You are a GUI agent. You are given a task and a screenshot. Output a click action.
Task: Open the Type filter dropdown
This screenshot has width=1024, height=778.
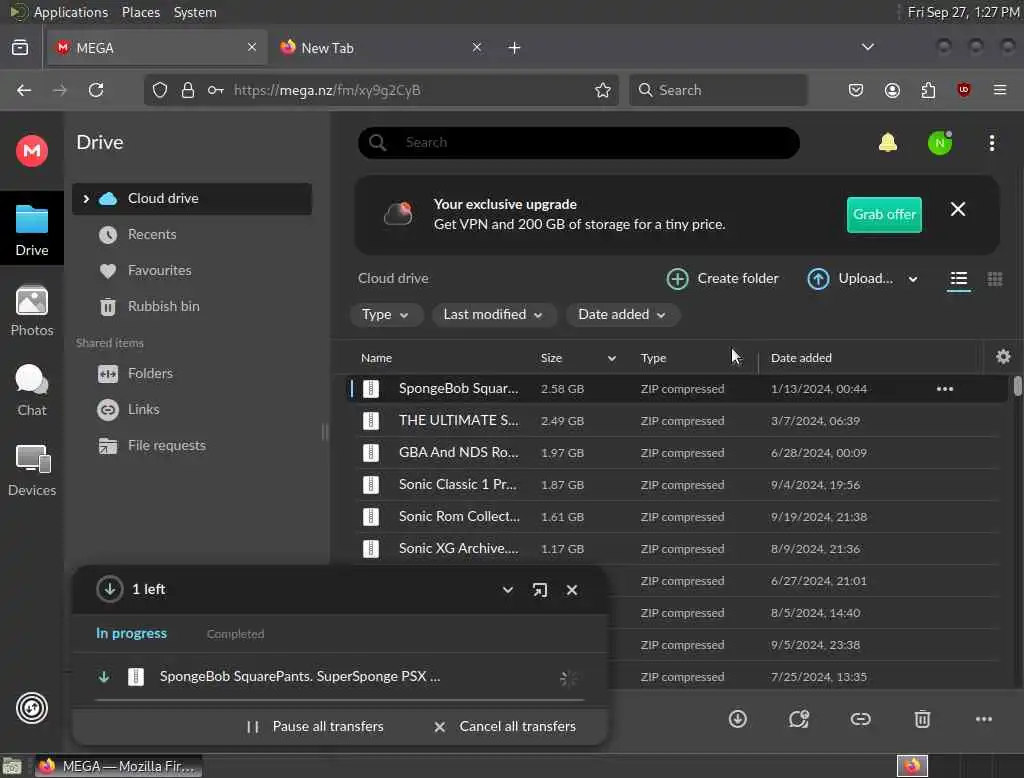point(385,315)
